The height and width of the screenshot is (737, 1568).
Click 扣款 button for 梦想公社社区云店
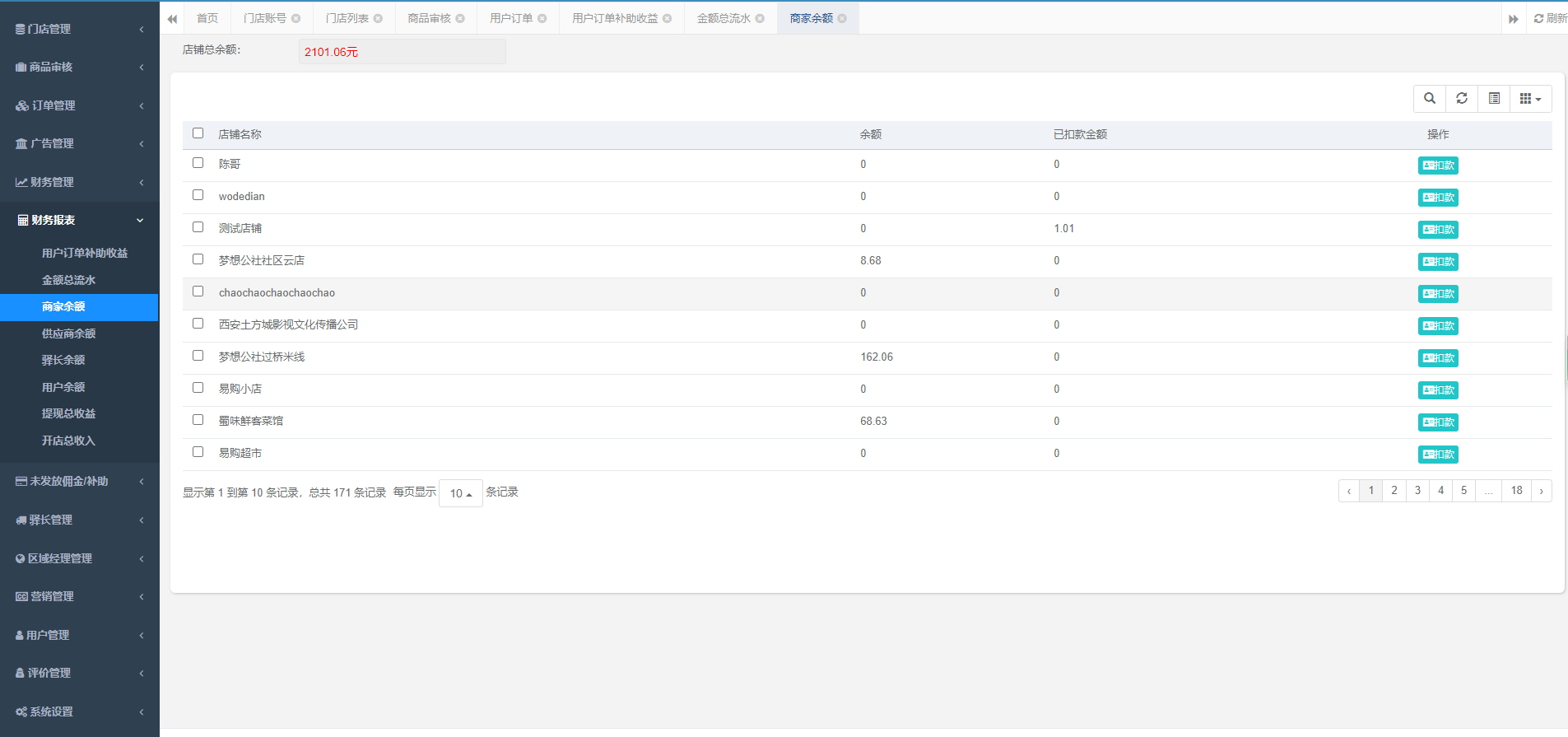click(x=1438, y=262)
